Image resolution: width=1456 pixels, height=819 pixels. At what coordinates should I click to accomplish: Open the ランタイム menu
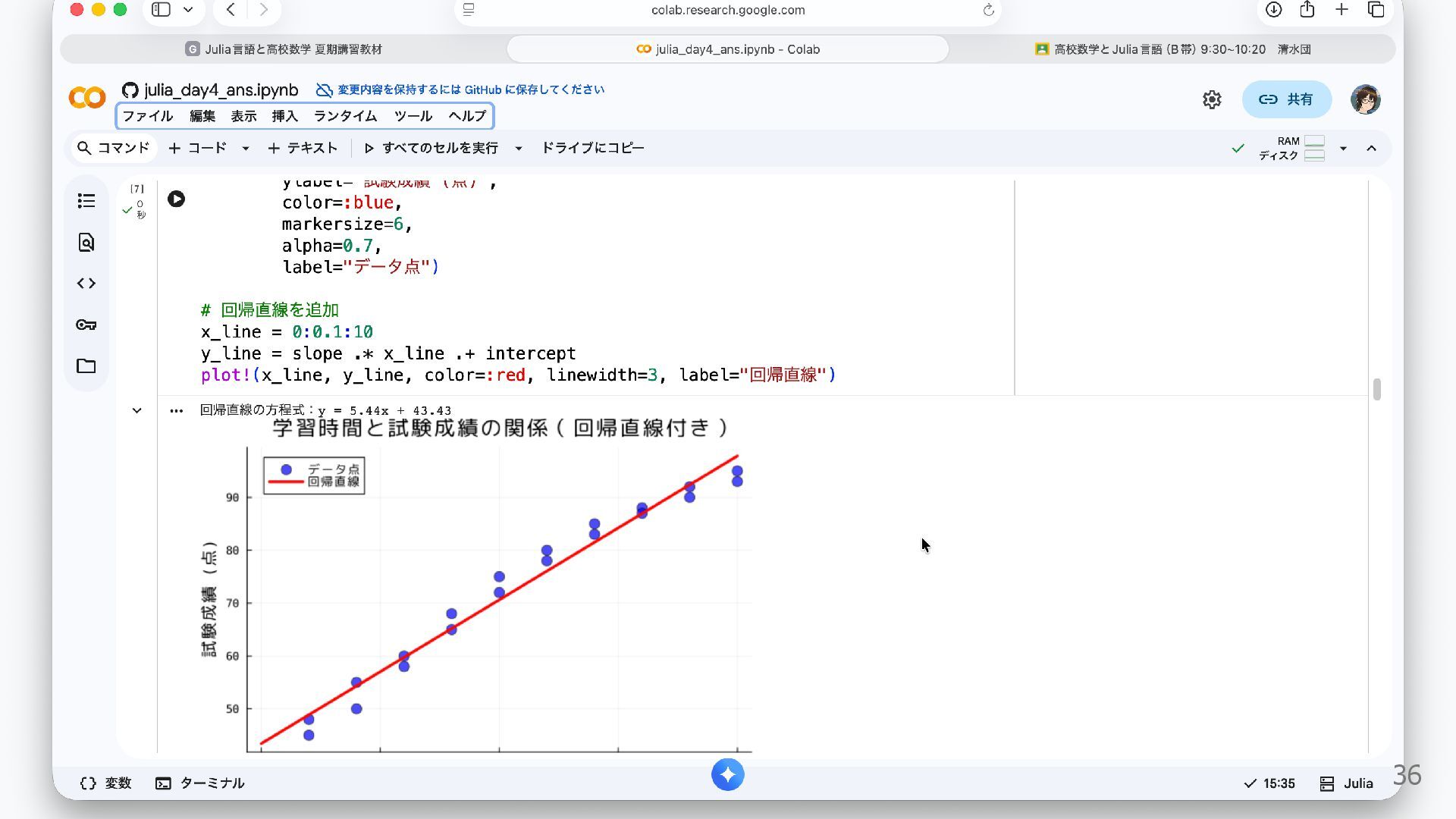pos(345,116)
